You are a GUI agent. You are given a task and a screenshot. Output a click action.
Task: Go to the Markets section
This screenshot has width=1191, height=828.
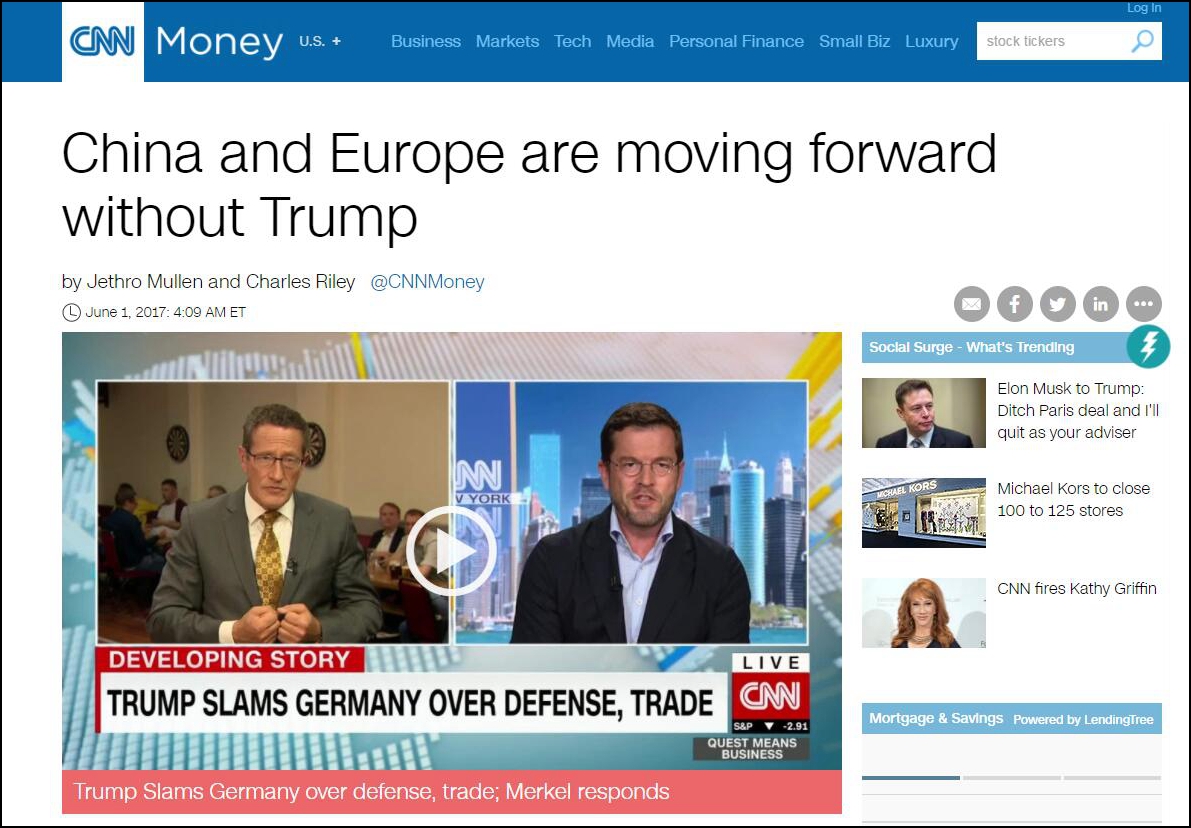tap(507, 41)
